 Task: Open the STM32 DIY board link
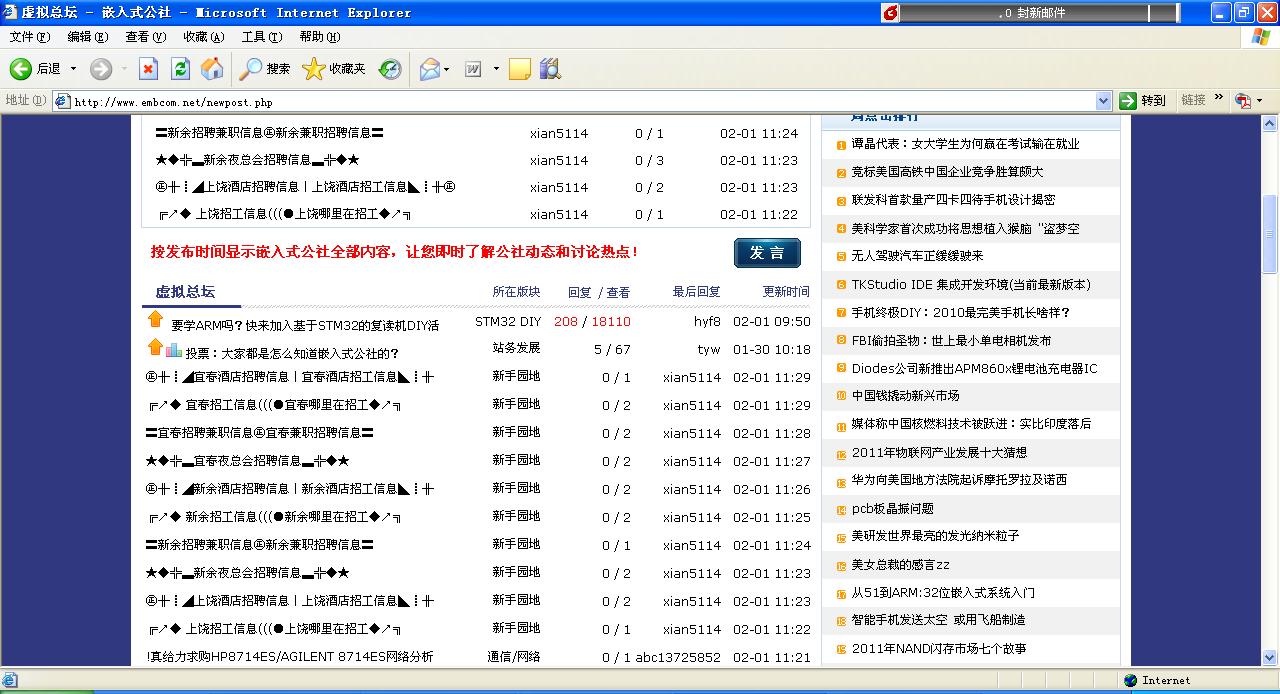[508, 321]
